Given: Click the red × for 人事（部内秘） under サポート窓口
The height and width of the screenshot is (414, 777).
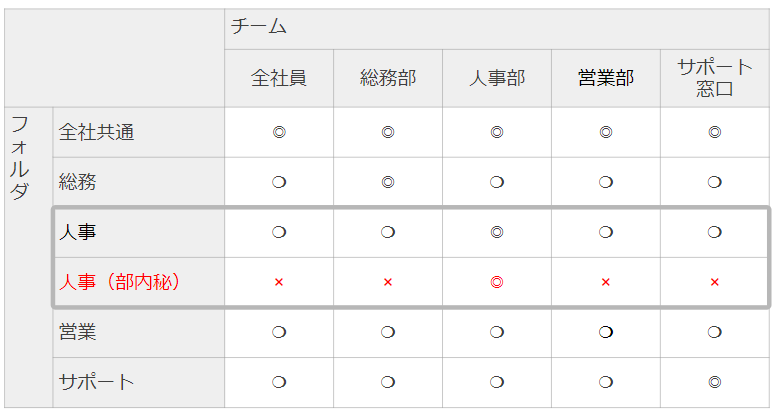Looking at the screenshot, I should pos(715,282).
